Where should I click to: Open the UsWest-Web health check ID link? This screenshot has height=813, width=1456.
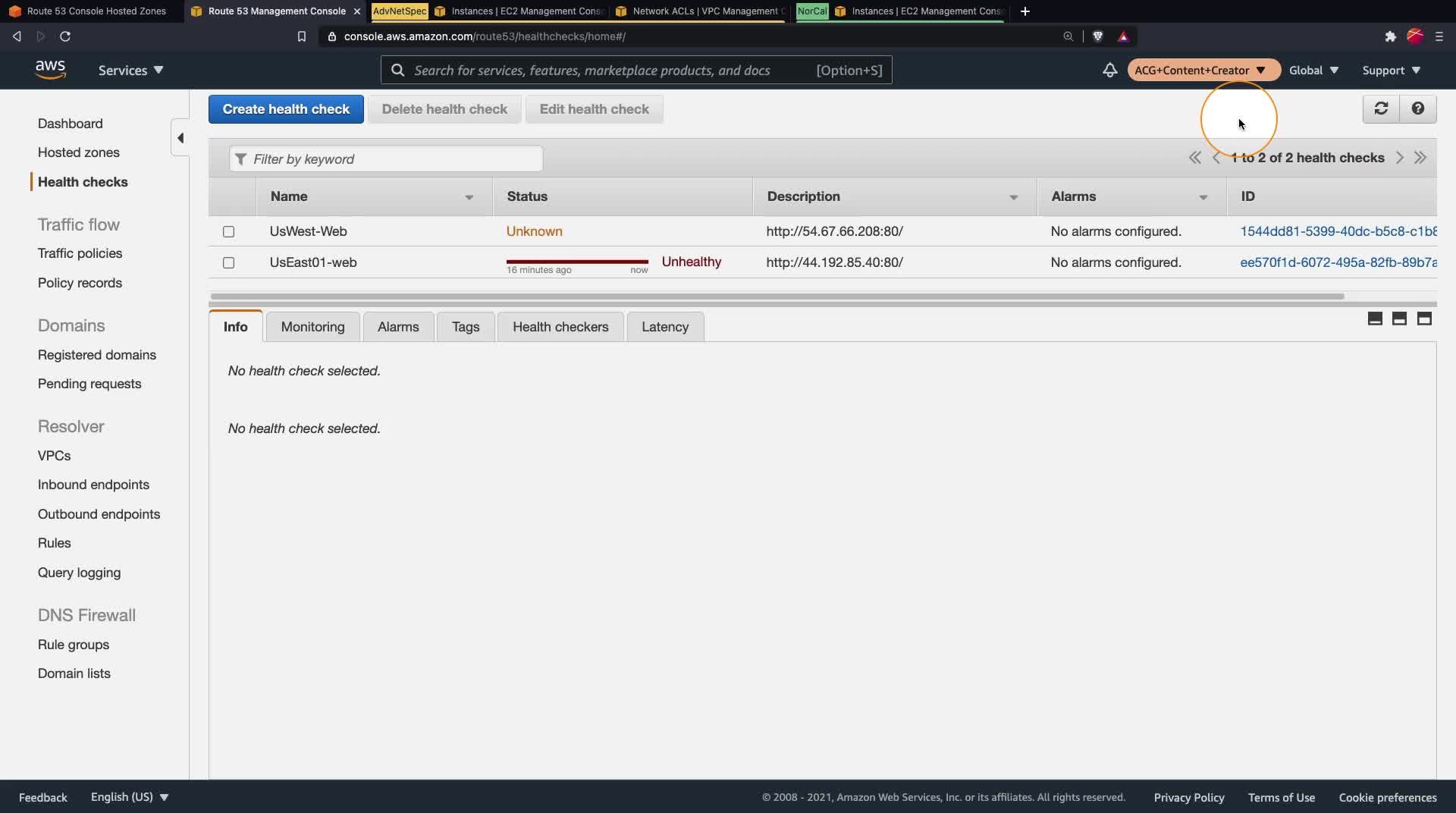coord(1338,231)
